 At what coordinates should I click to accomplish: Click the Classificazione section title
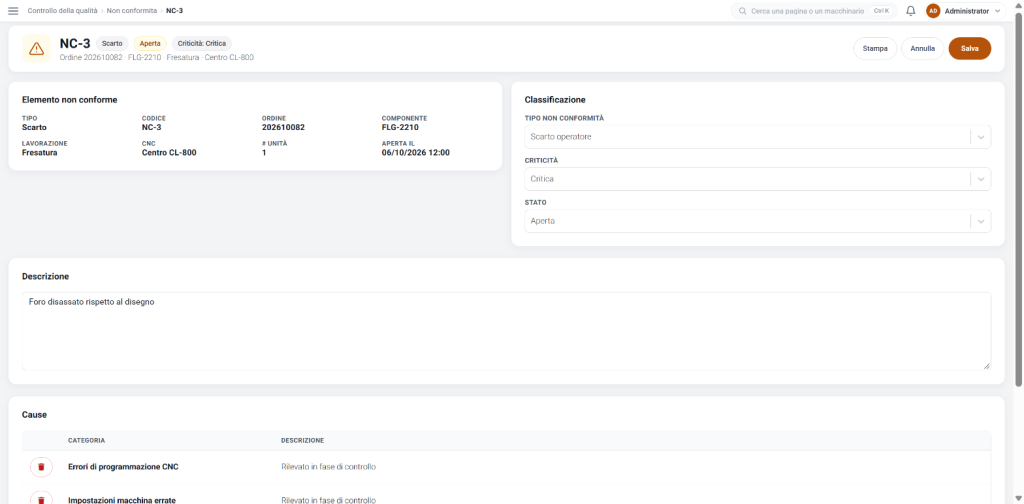[x=555, y=100]
